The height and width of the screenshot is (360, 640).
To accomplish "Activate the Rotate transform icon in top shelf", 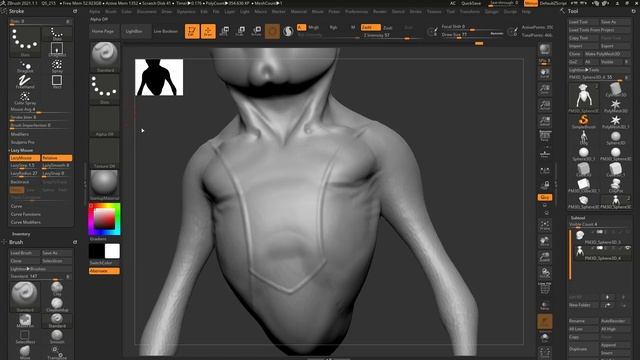I will (x=256, y=31).
